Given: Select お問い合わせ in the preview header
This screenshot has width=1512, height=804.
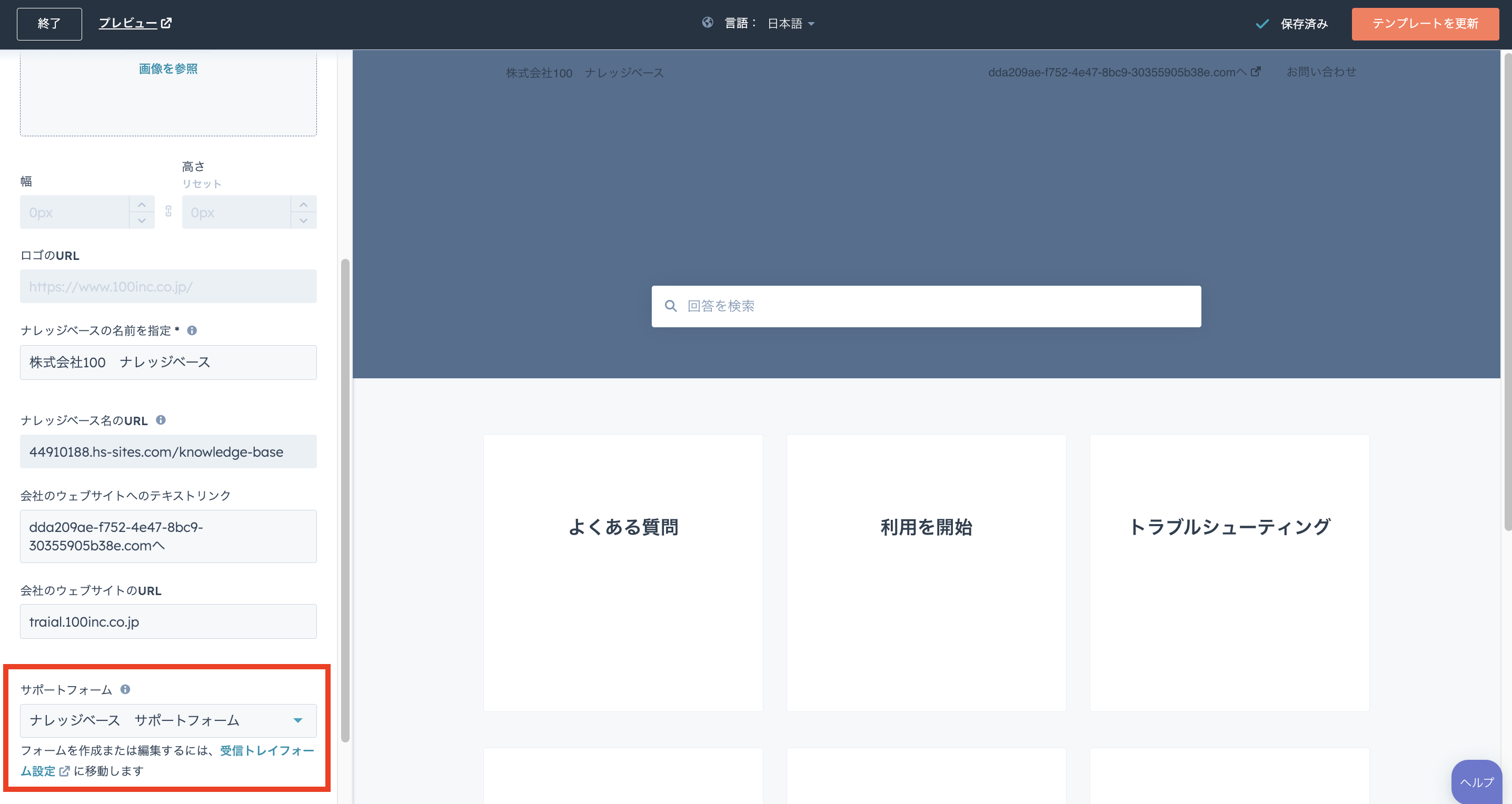Looking at the screenshot, I should (1321, 72).
